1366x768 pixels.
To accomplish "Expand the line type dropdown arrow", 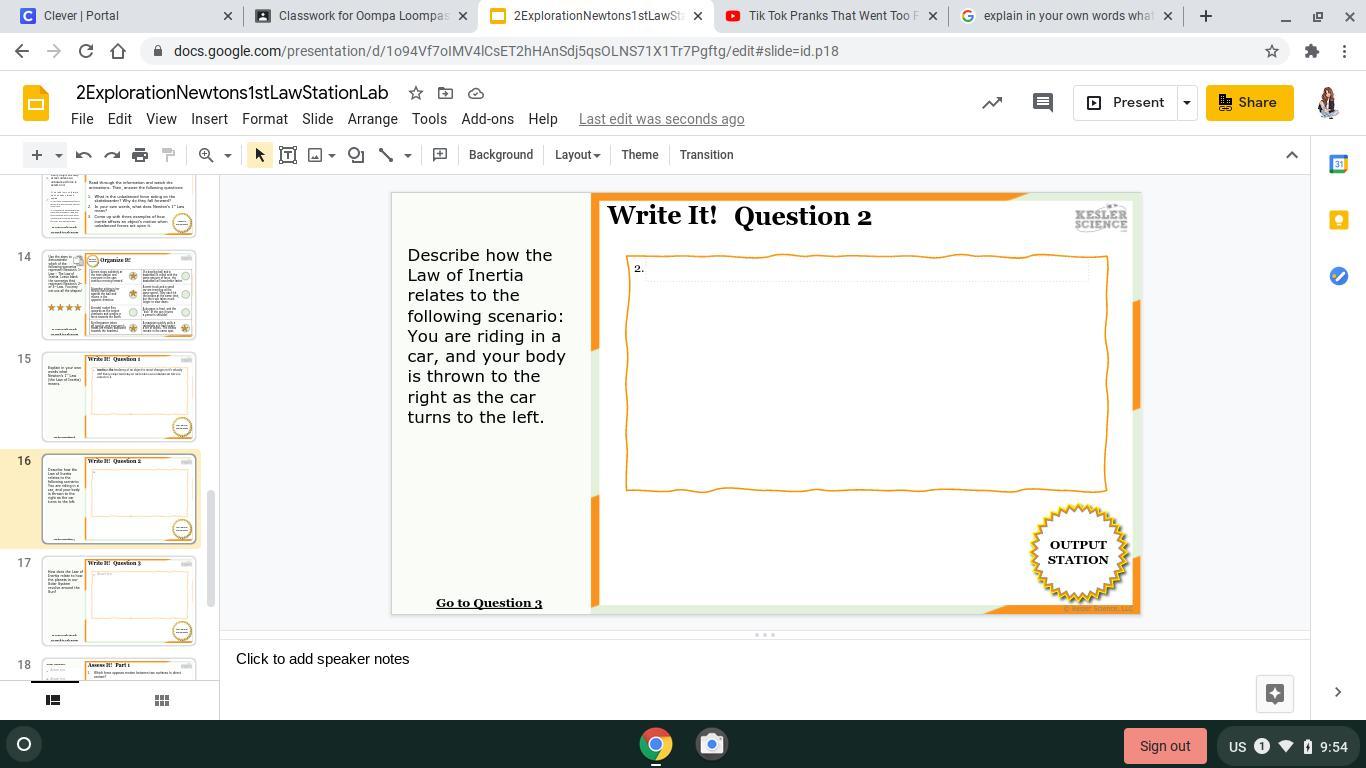I will point(407,155).
